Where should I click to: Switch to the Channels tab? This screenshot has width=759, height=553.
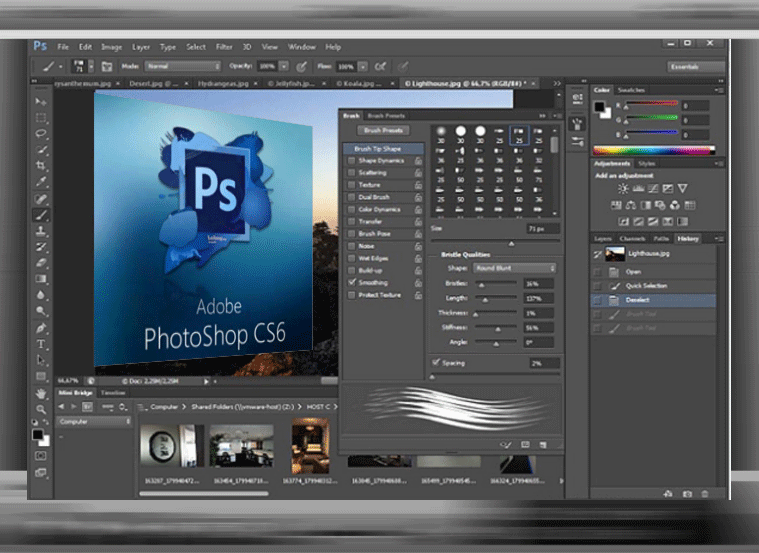pyautogui.click(x=632, y=239)
